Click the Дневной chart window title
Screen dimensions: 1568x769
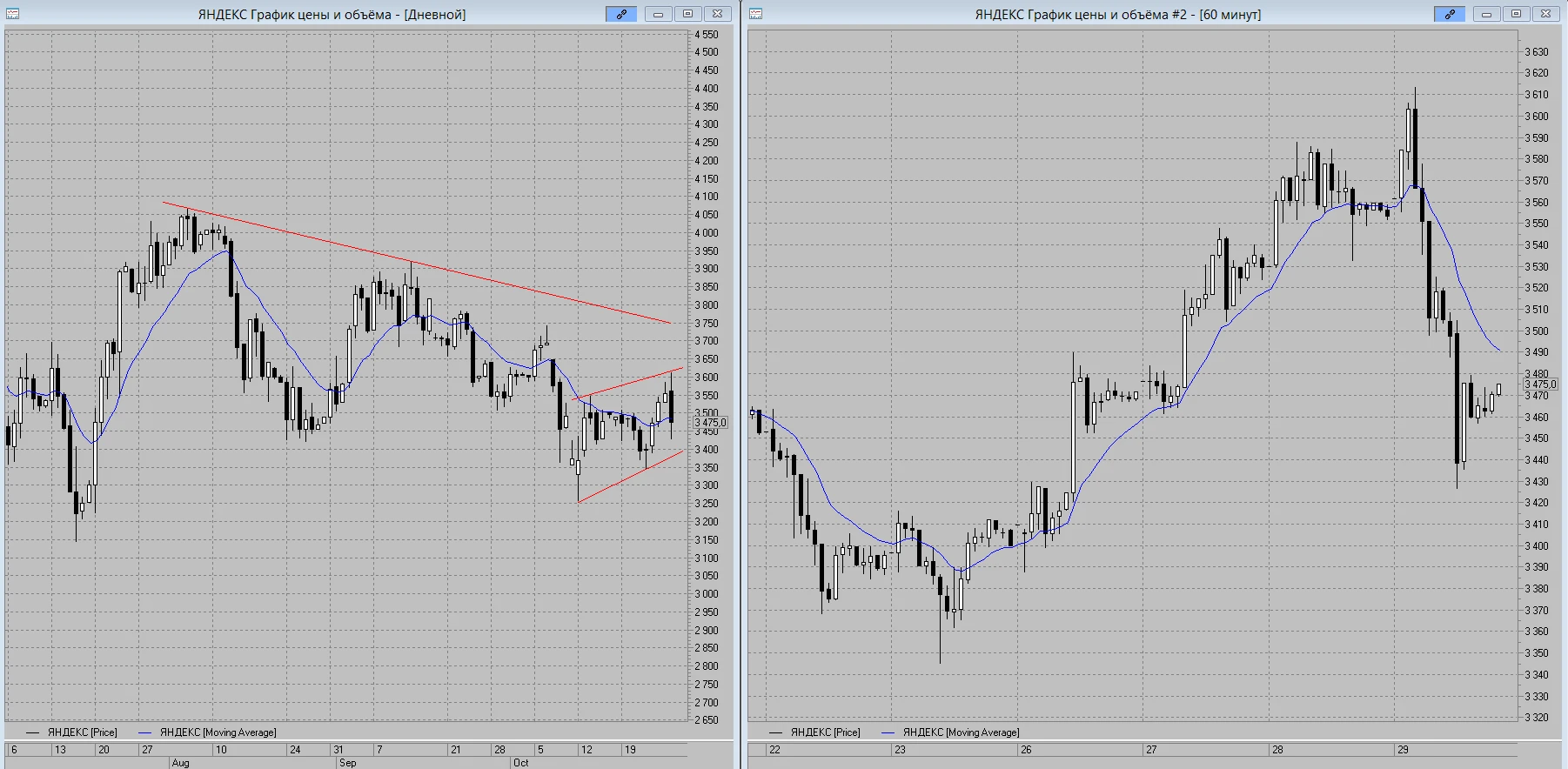[332, 14]
